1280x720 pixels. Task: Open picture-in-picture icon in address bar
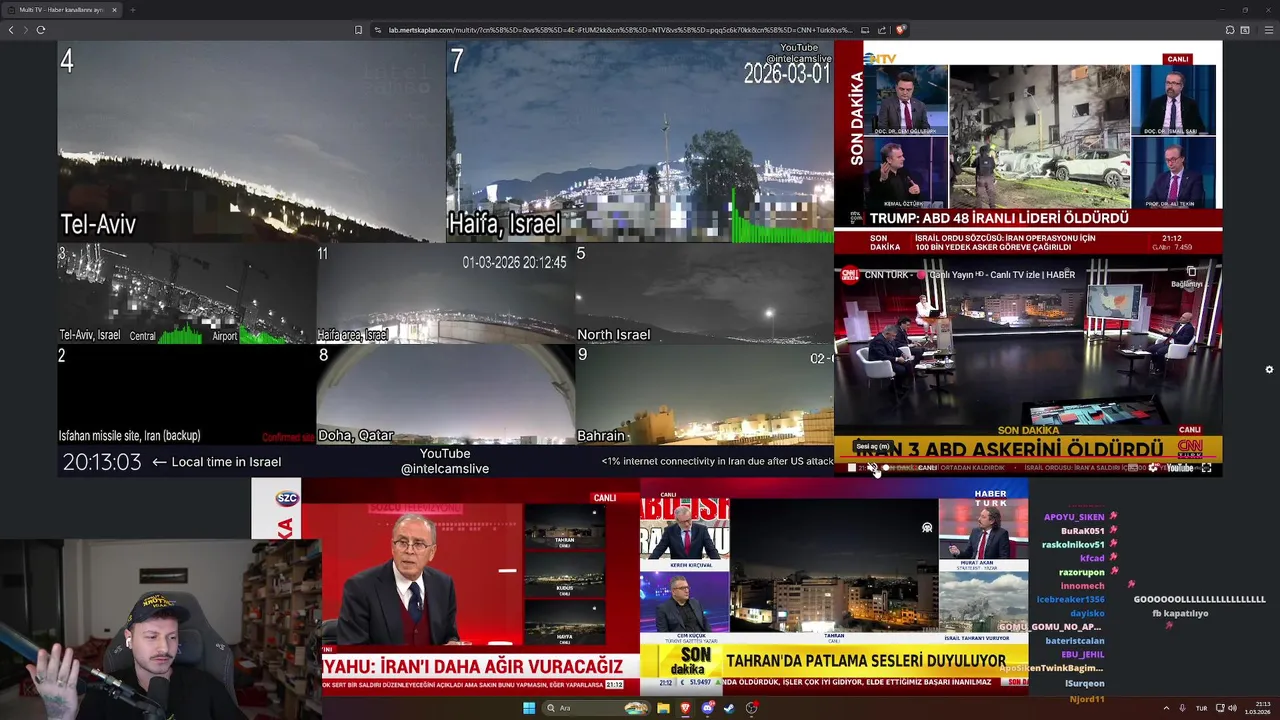[x=865, y=30]
